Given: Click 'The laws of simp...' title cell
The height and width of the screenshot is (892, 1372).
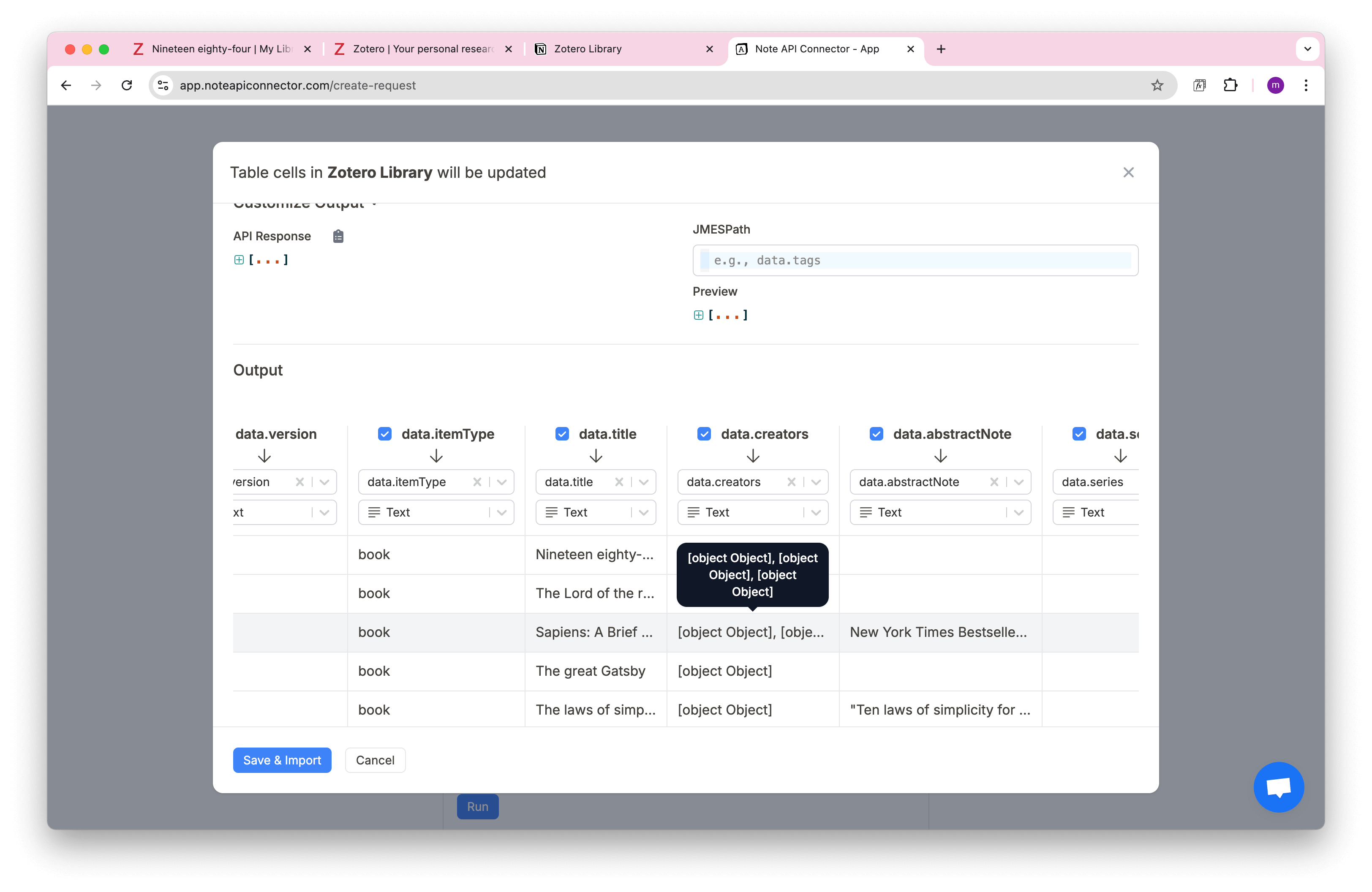Looking at the screenshot, I should pos(596,710).
